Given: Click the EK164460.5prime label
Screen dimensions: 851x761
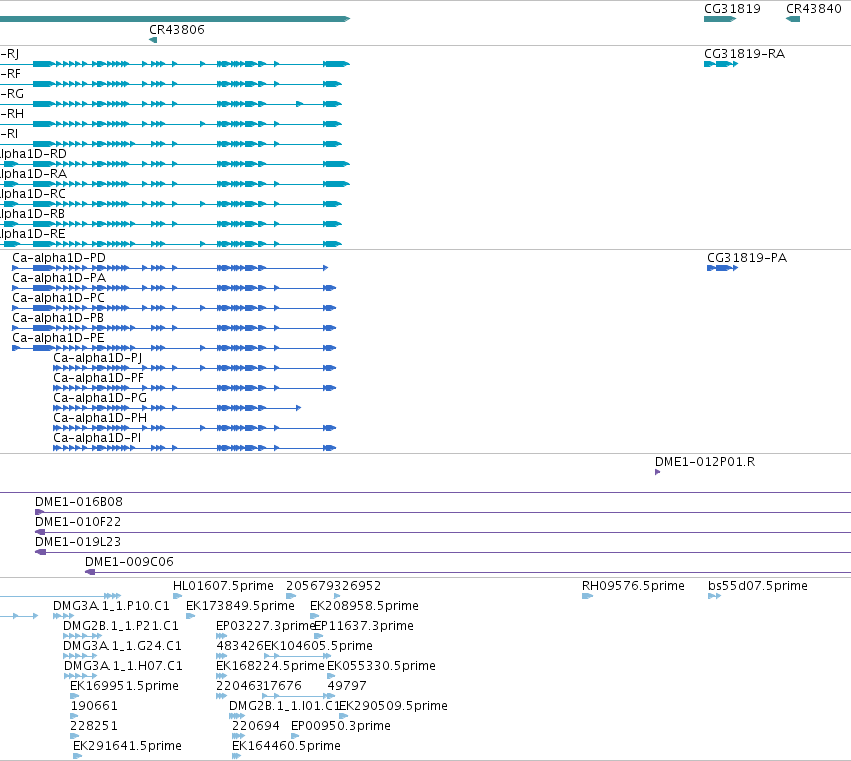Looking at the screenshot, I should 287,746.
